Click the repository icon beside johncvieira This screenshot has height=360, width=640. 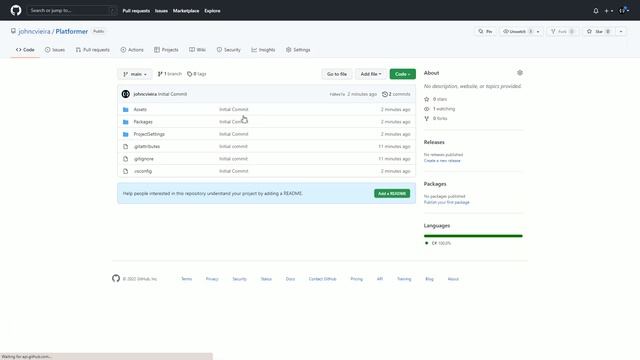click(x=13, y=31)
